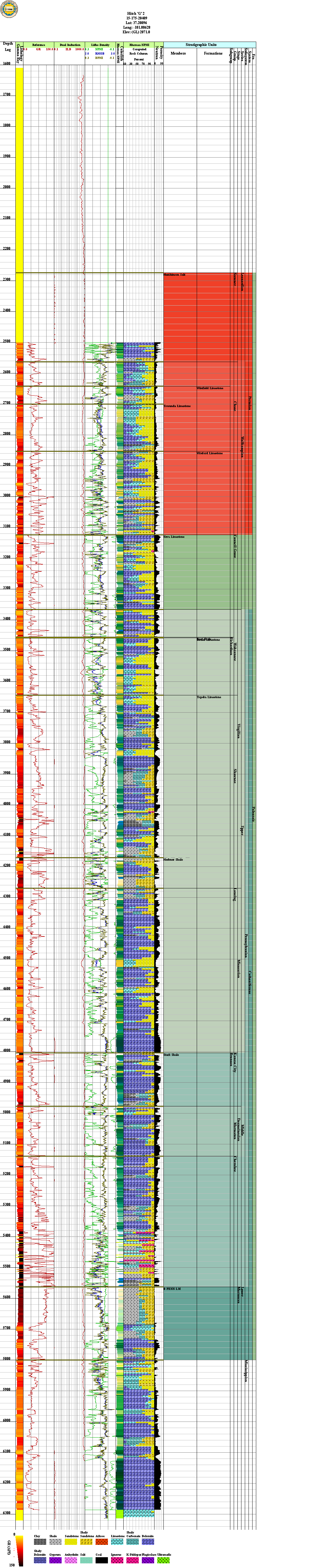Click the Kansas Geological Survey logo

9,9
